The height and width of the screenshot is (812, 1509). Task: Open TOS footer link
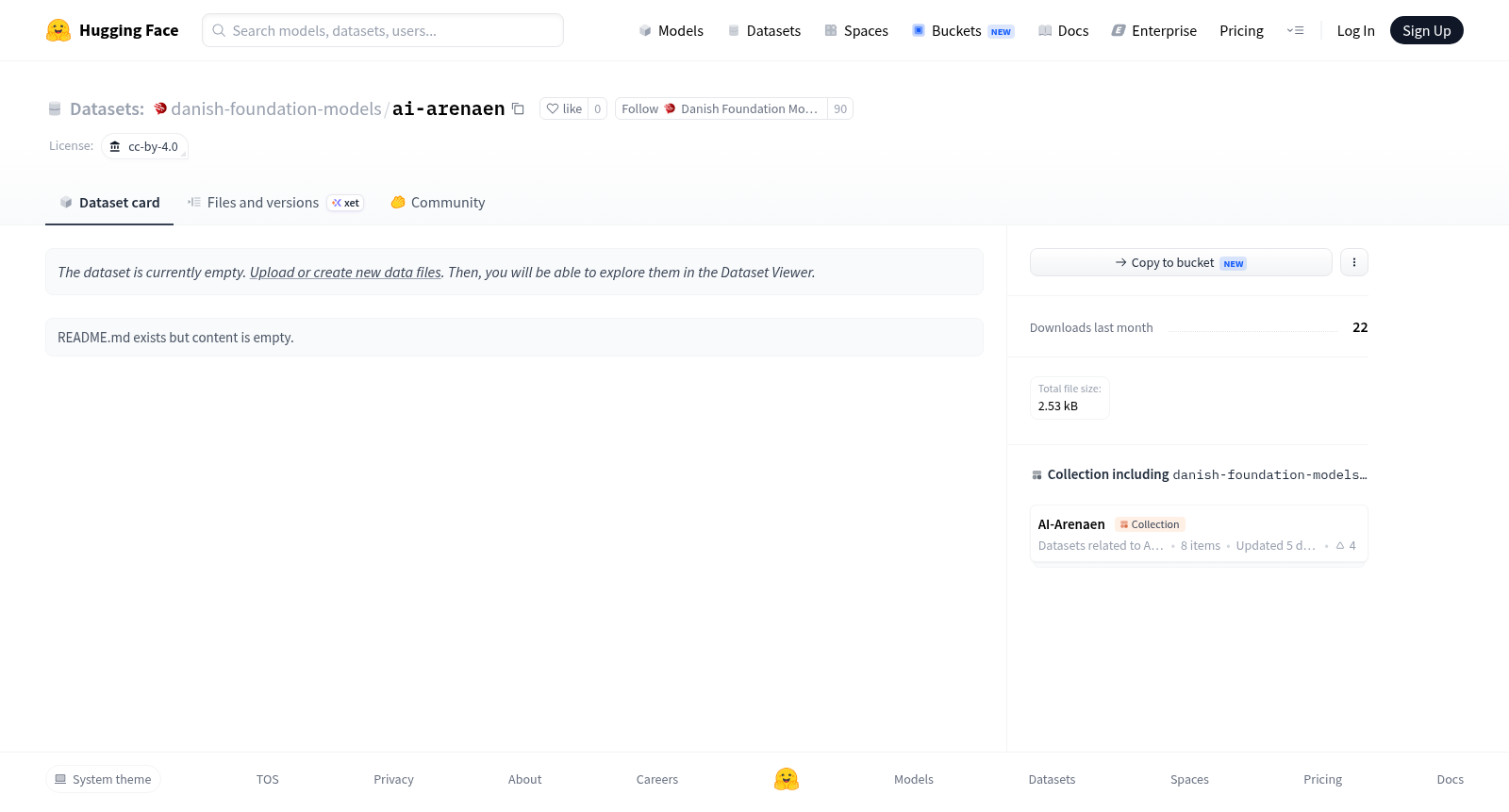268,779
